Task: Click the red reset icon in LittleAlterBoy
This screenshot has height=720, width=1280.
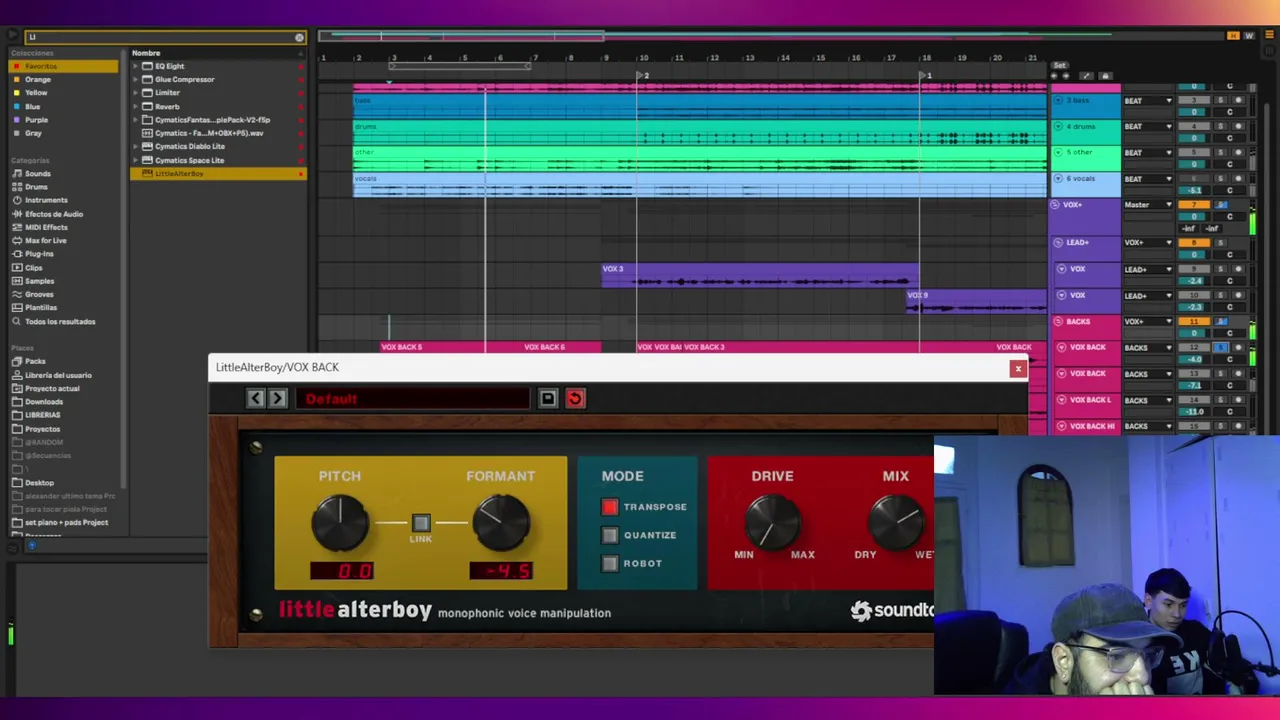Action: click(x=575, y=399)
